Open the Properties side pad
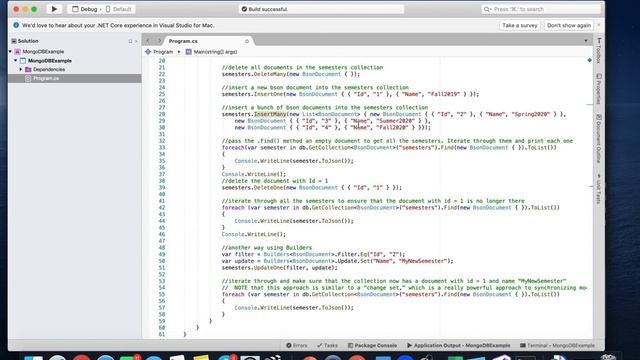Viewport: 640px width, 360px height. pyautogui.click(x=599, y=89)
